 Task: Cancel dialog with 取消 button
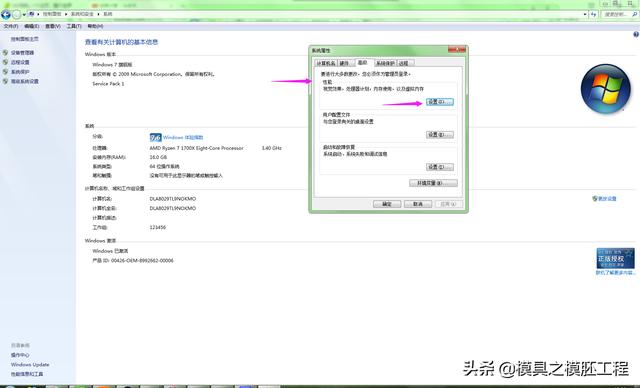[418, 204]
